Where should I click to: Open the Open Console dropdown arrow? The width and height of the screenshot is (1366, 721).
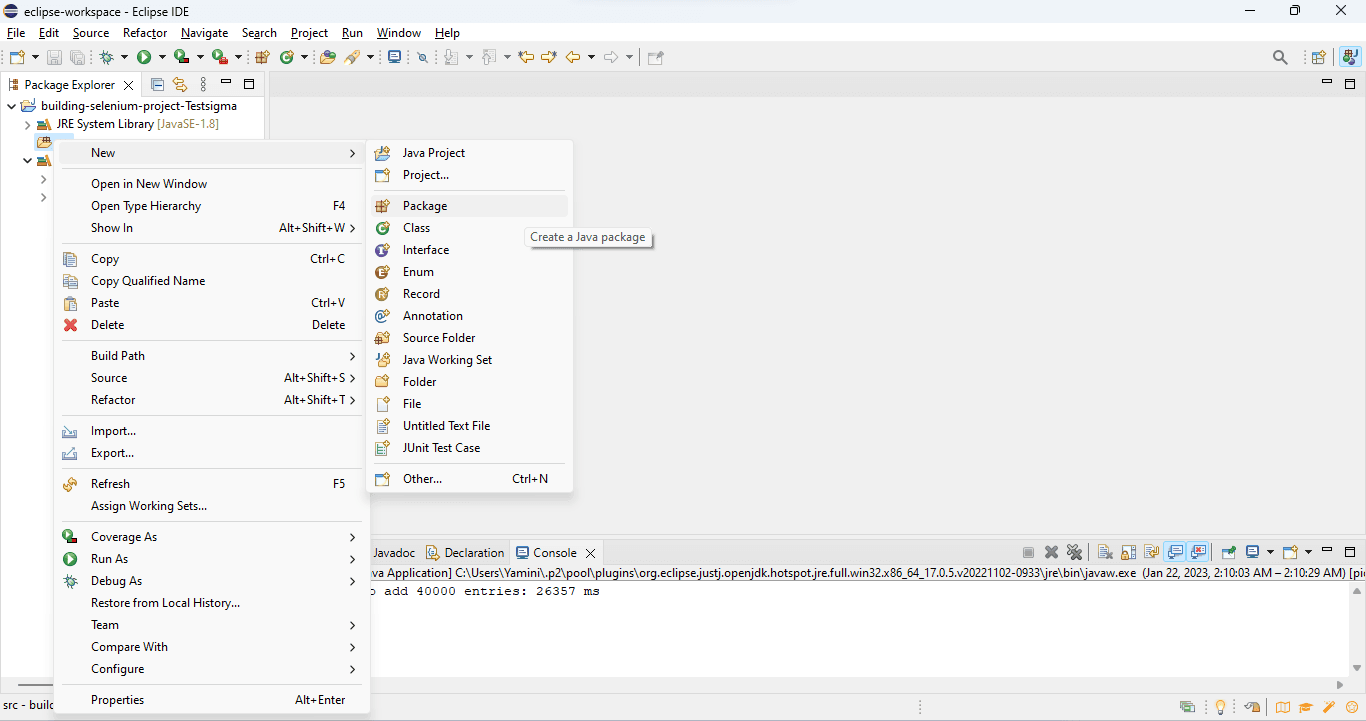pos(1308,552)
